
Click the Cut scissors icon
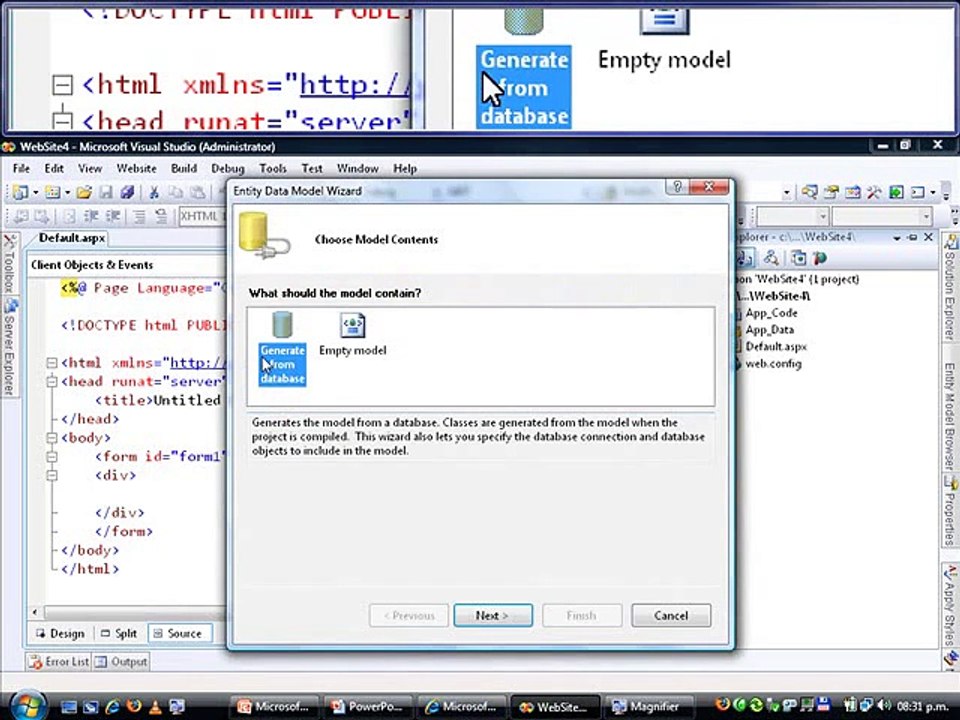pos(154,192)
